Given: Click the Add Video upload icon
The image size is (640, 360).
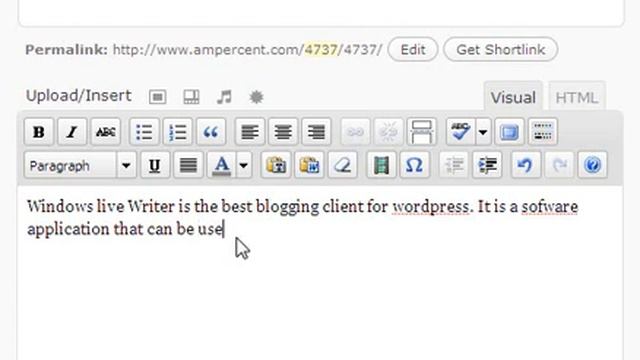Looking at the screenshot, I should pos(191,97).
